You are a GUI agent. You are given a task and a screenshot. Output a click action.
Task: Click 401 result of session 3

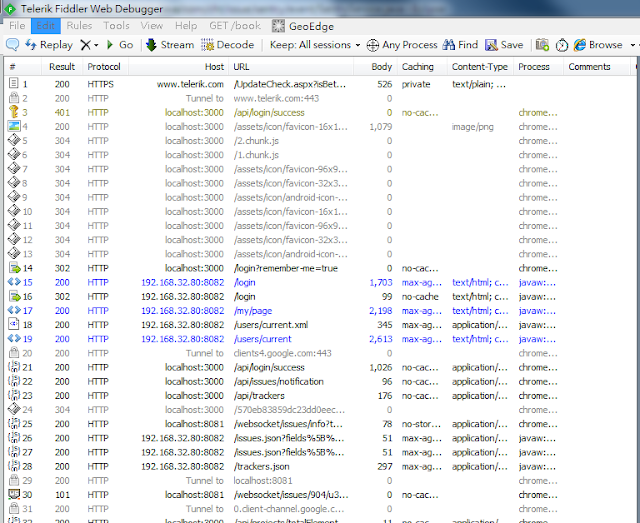62,113
